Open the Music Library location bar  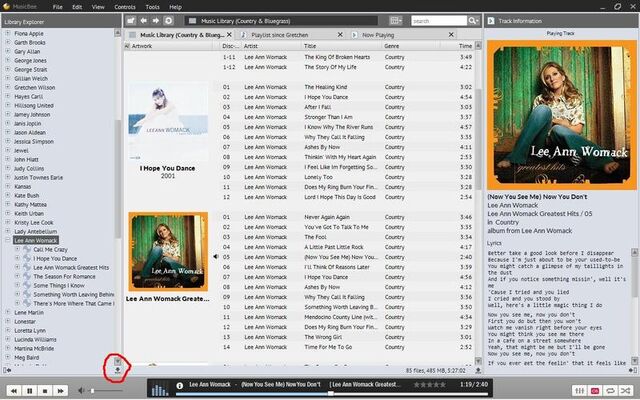tap(282, 21)
